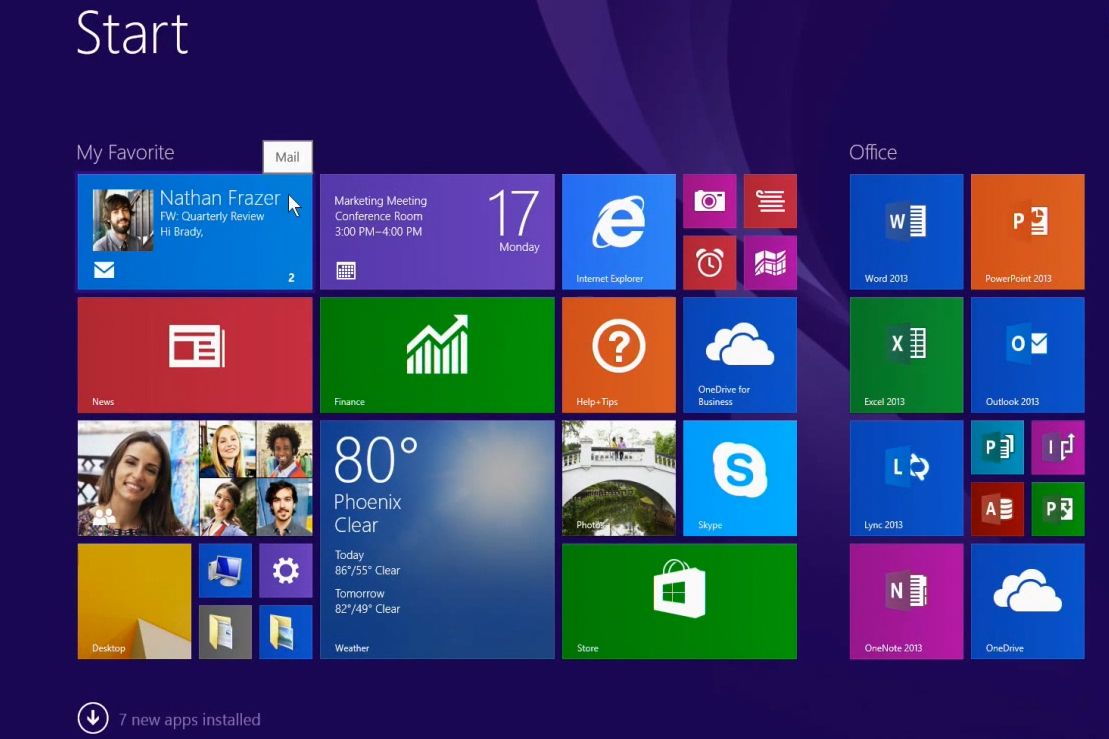Screen dimensions: 1109x739
Task: Open the Finance tile
Action: click(437, 355)
